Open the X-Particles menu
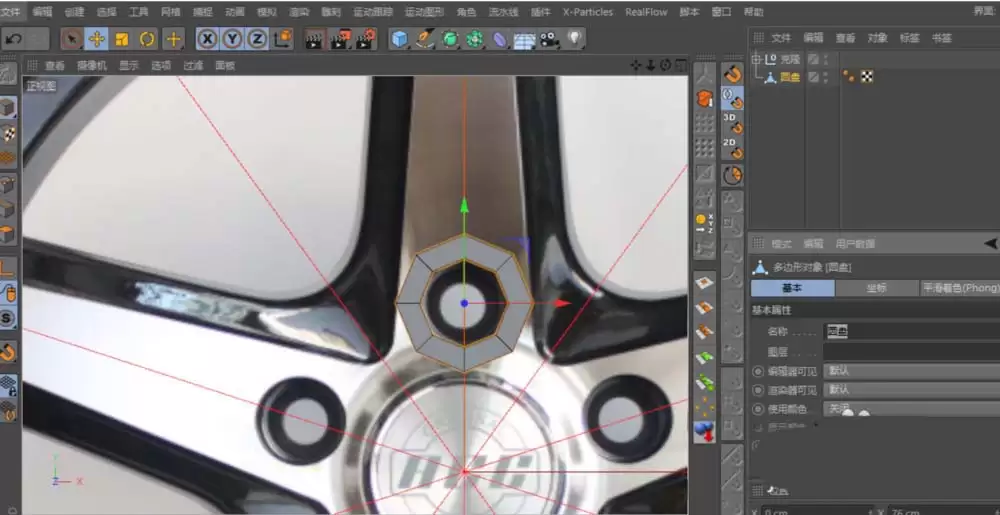This screenshot has width=1000, height=515. click(587, 11)
